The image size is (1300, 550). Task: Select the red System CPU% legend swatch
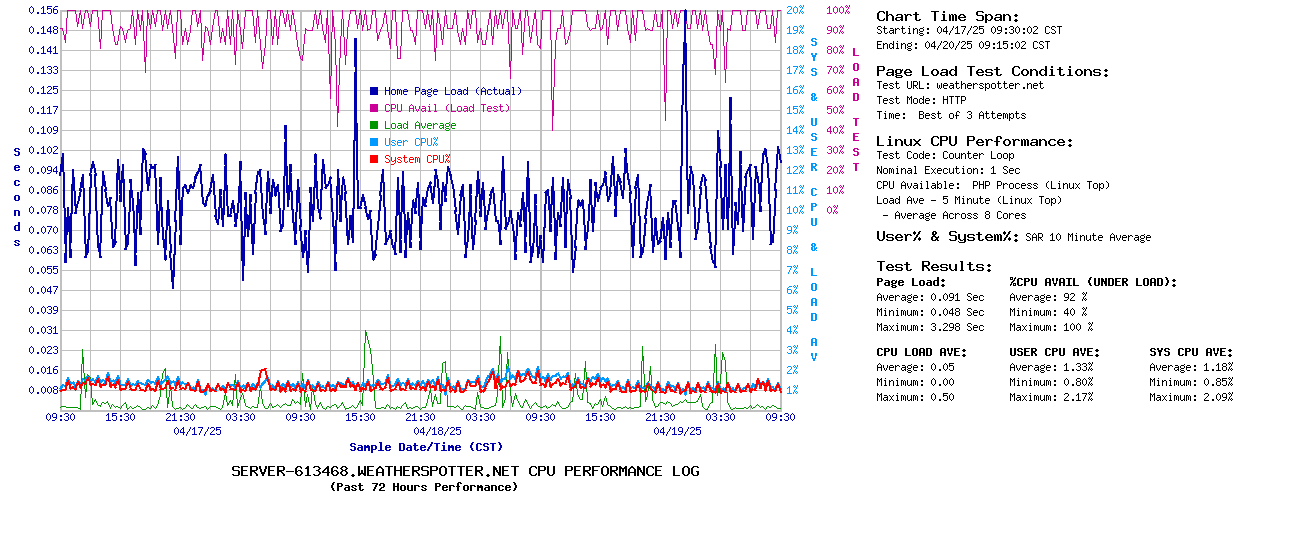coord(374,159)
